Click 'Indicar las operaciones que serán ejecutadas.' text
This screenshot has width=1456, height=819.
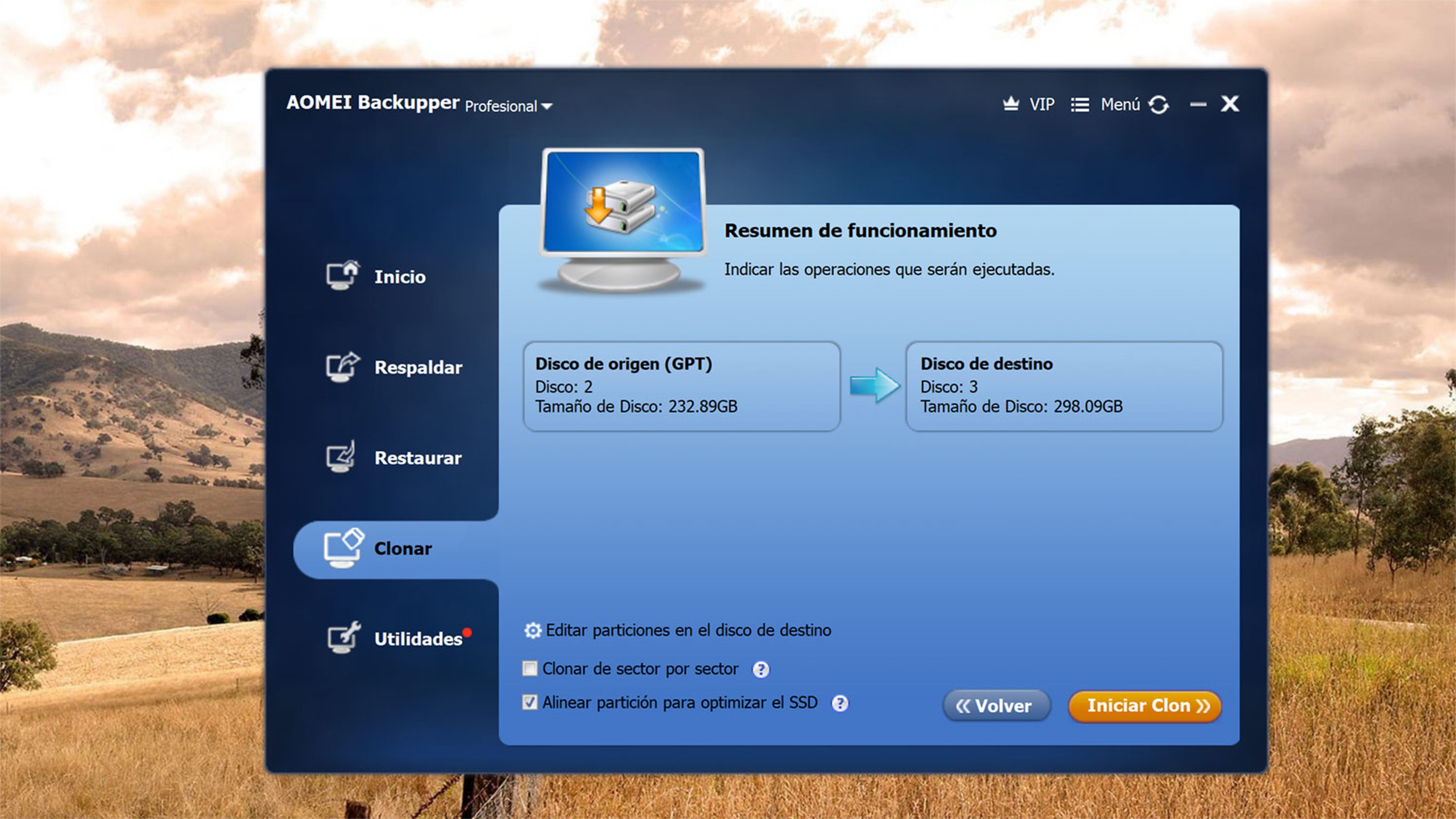(889, 269)
